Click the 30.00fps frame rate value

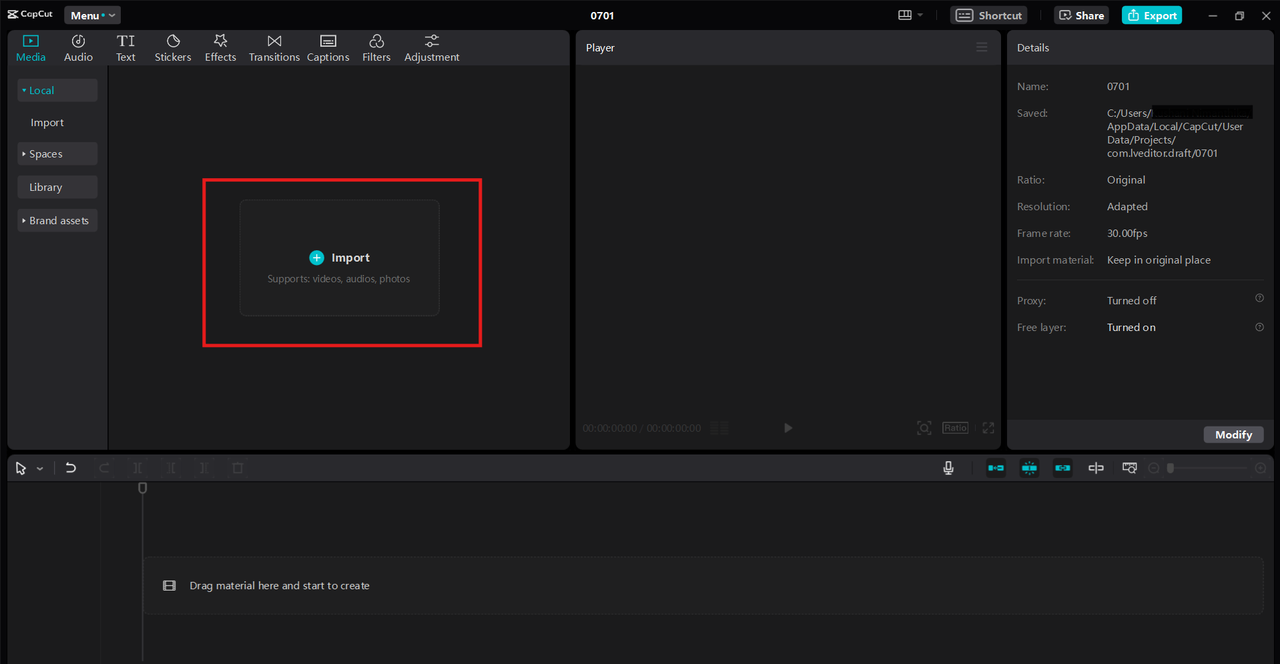[1127, 233]
